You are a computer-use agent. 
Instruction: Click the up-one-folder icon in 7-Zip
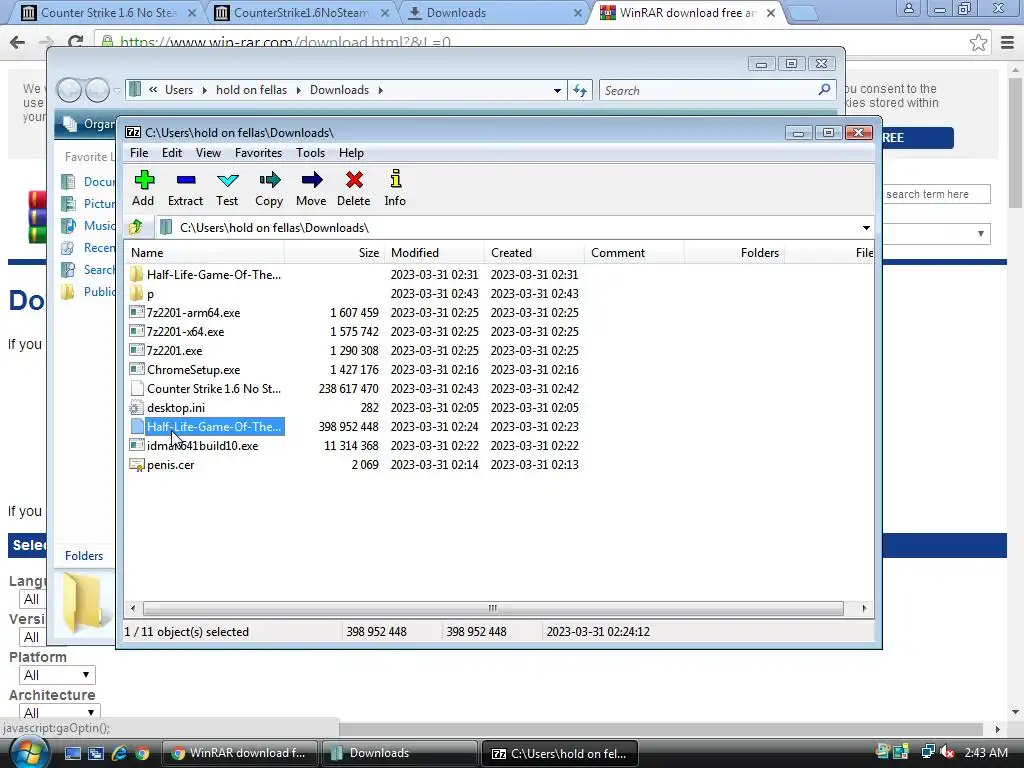pyautogui.click(x=136, y=227)
